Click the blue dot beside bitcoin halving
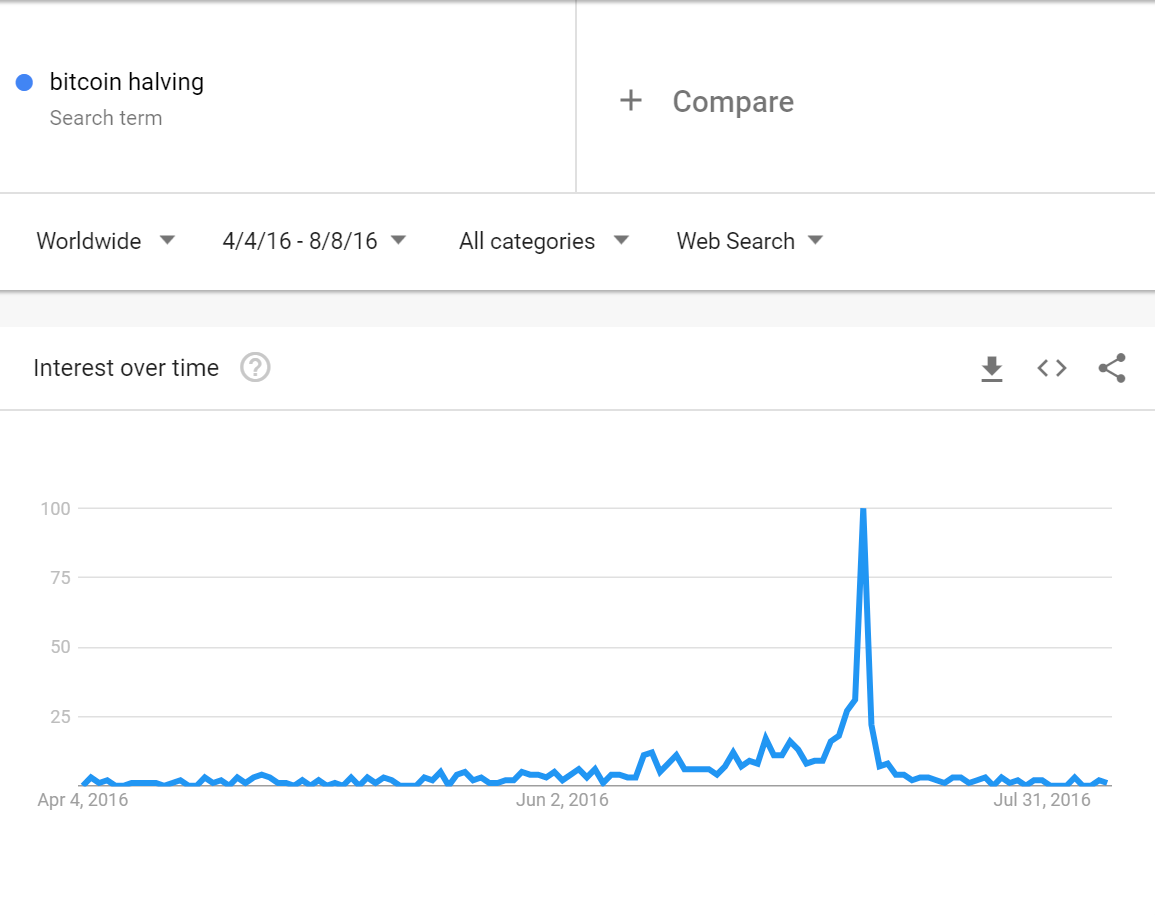 point(24,83)
